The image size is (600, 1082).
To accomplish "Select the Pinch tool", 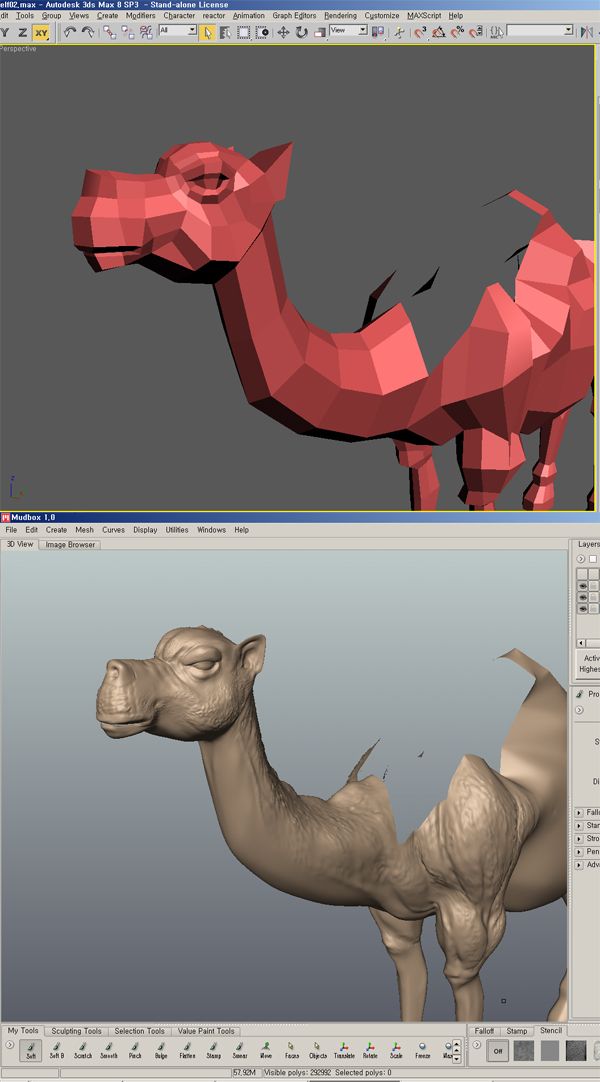I will [135, 1050].
